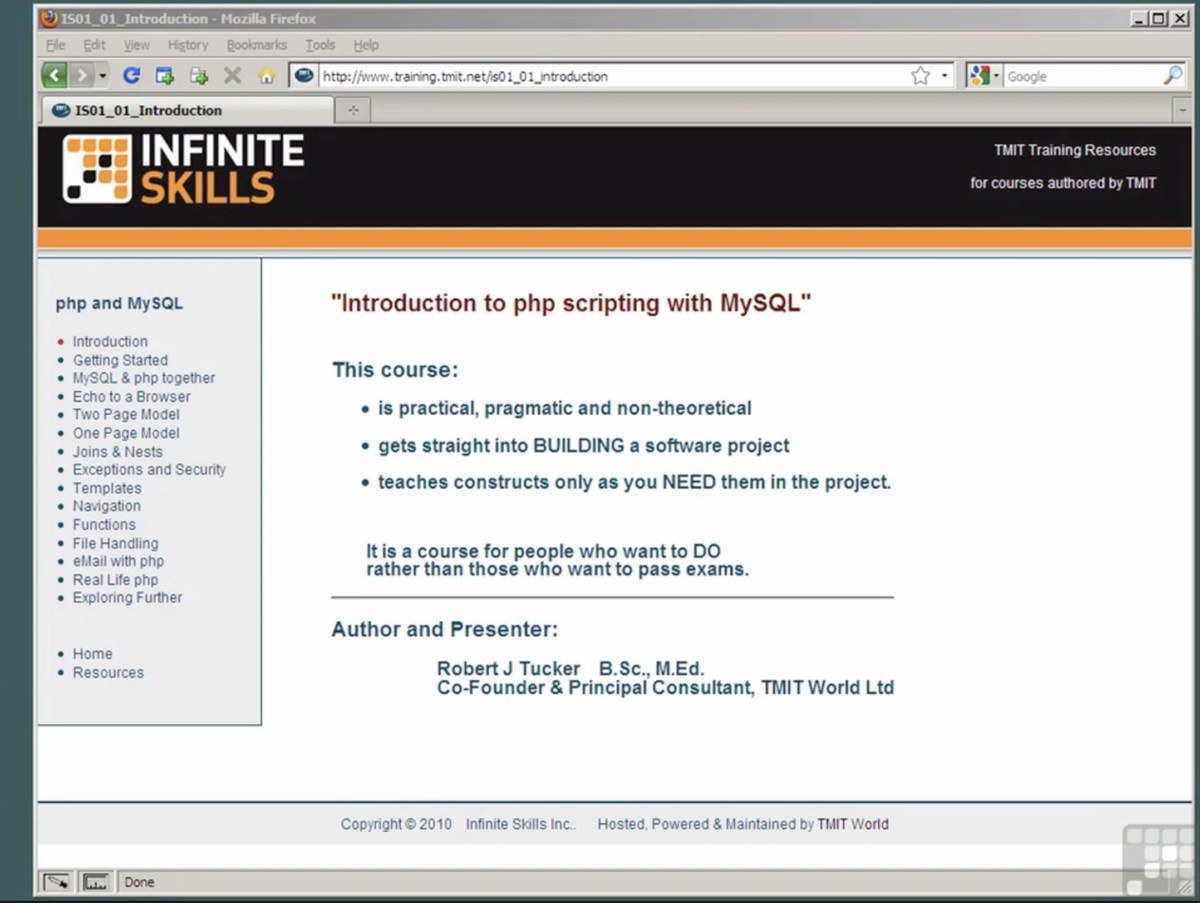Click the ruler icon in status bar
This screenshot has height=903, width=1200.
pos(95,882)
